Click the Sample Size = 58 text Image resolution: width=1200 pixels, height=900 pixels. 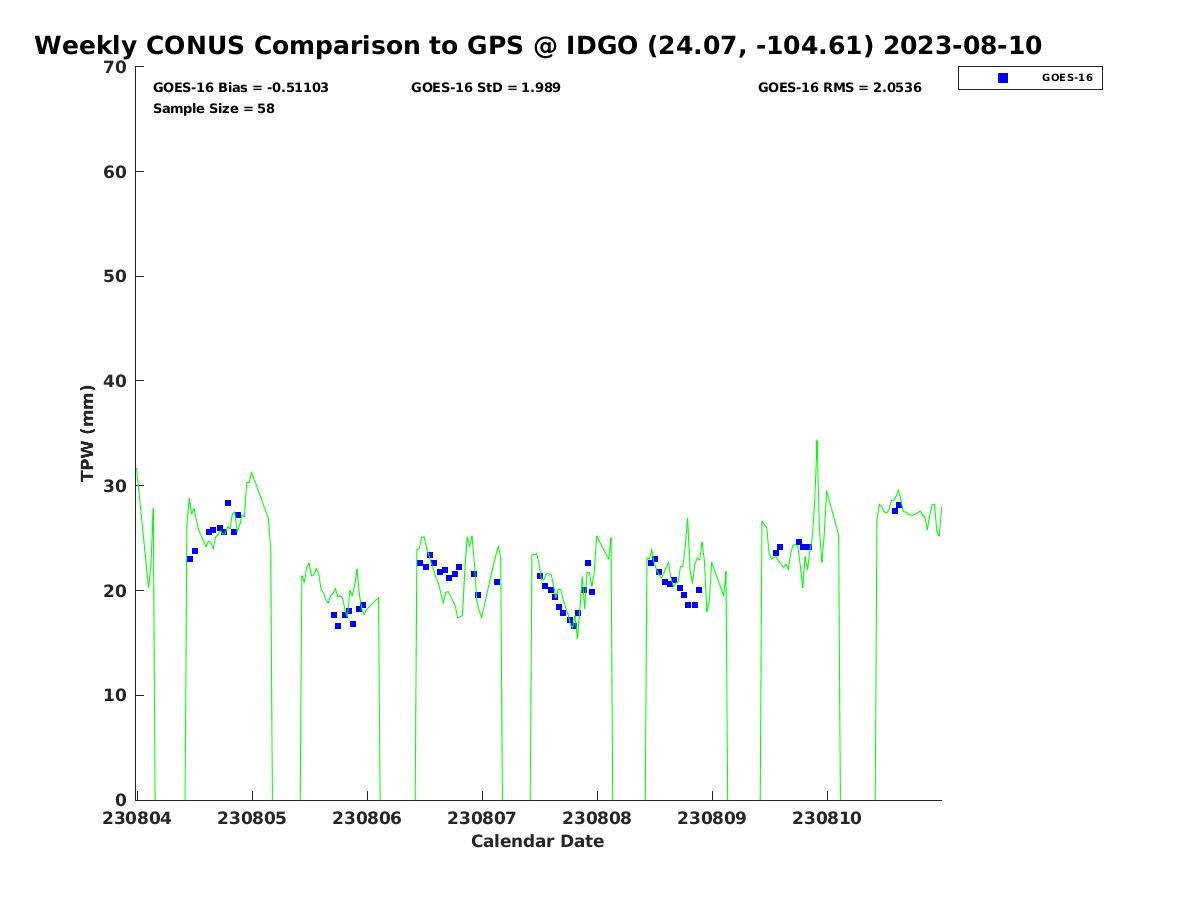(214, 109)
